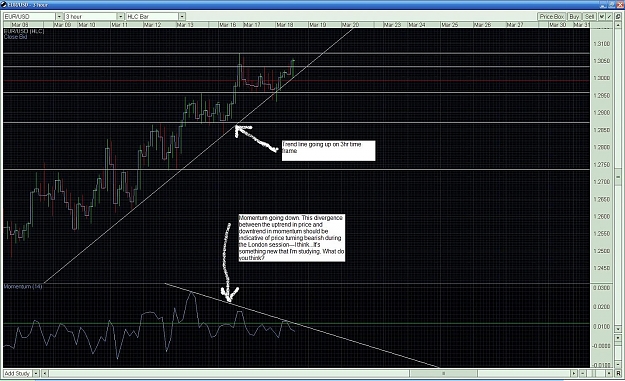Image resolution: width=625 pixels, height=381 pixels.
Task: Click the 1.2450 price axis label
Action: [x=601, y=268]
